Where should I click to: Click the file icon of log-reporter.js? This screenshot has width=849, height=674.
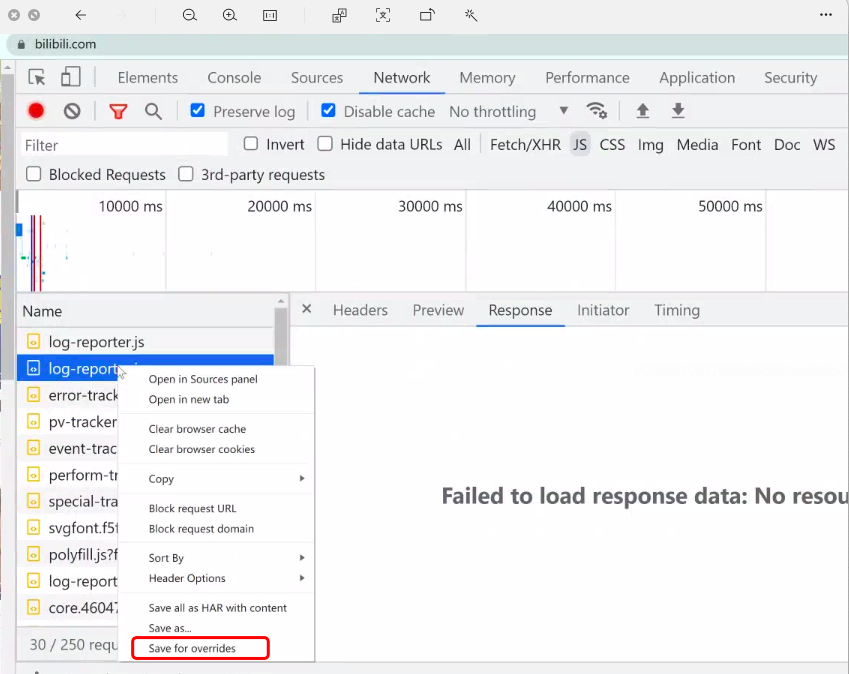tap(34, 342)
